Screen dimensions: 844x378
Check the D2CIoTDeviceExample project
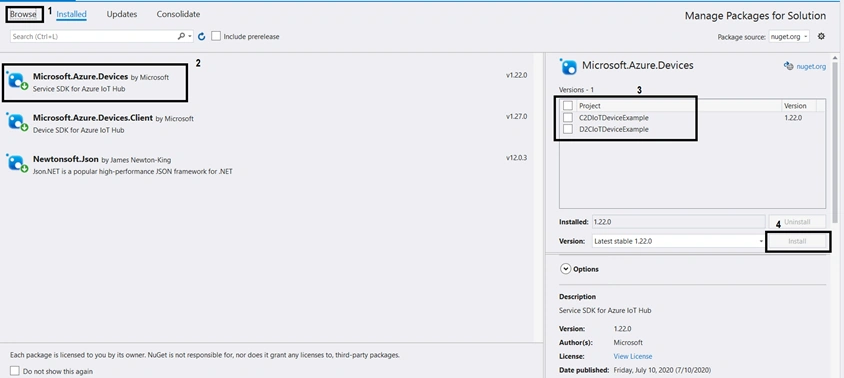(568, 129)
